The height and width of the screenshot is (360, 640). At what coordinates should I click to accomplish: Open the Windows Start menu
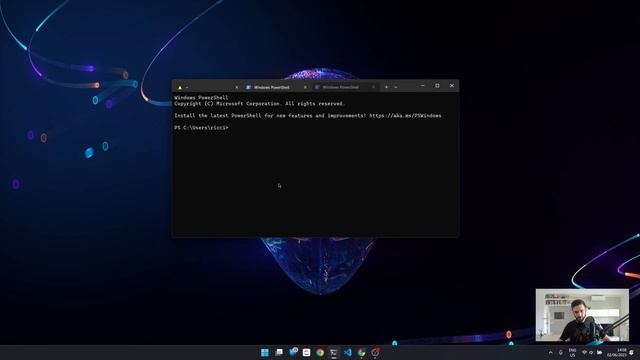point(265,352)
